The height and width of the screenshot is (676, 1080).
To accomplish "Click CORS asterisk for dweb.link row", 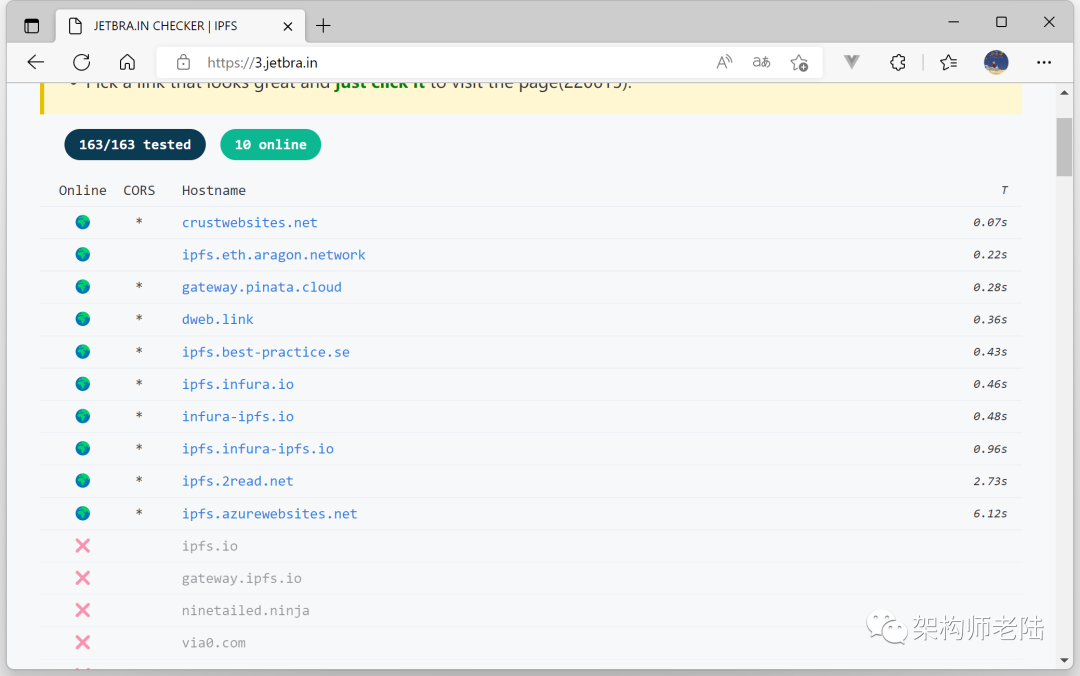I will (139, 318).
